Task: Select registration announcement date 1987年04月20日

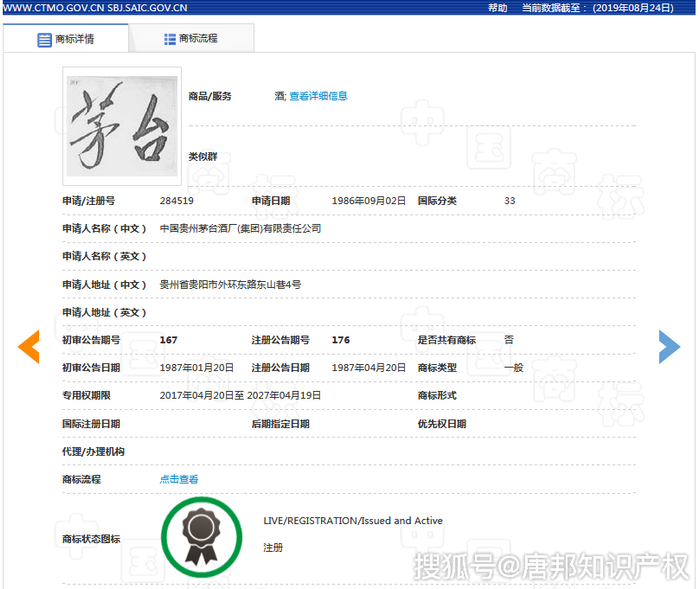Action: click(369, 368)
